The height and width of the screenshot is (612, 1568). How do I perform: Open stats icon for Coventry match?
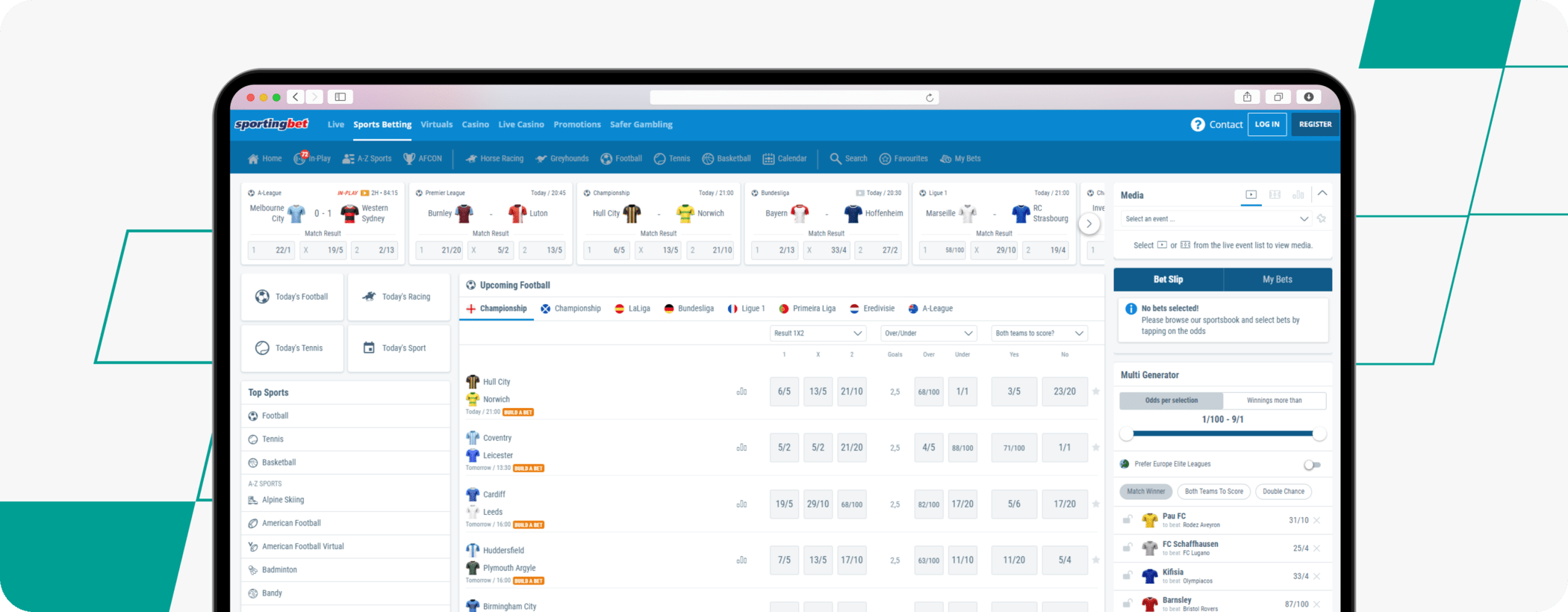point(741,448)
